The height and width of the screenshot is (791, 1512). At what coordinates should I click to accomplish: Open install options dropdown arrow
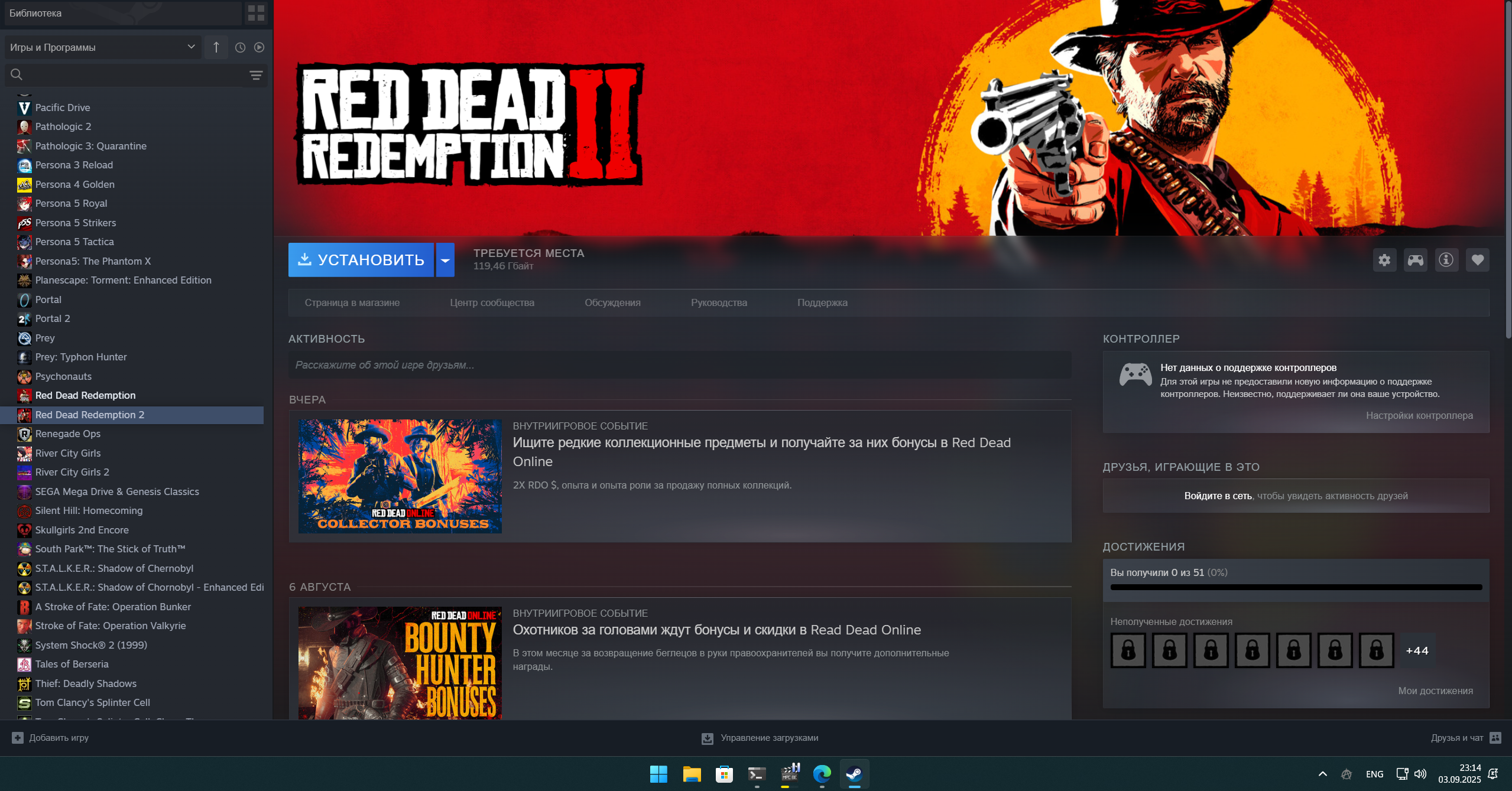[445, 260]
